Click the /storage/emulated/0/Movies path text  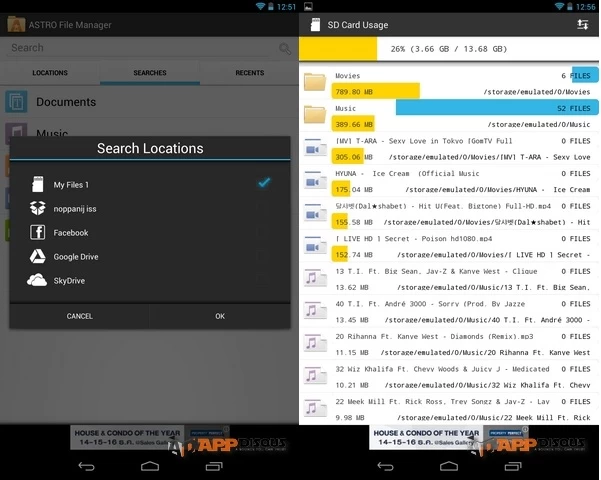537,92
